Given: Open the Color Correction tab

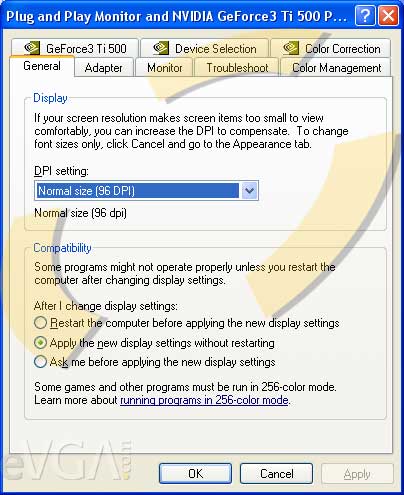Looking at the screenshot, I should [x=331, y=48].
